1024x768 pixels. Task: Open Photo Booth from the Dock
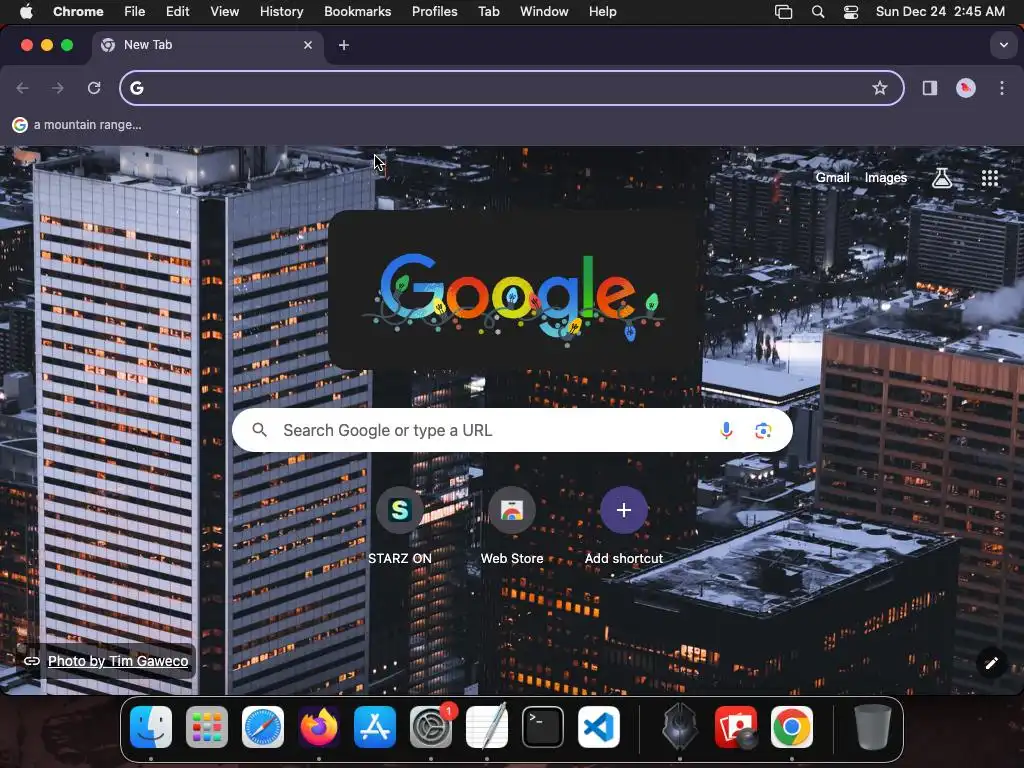coord(736,727)
